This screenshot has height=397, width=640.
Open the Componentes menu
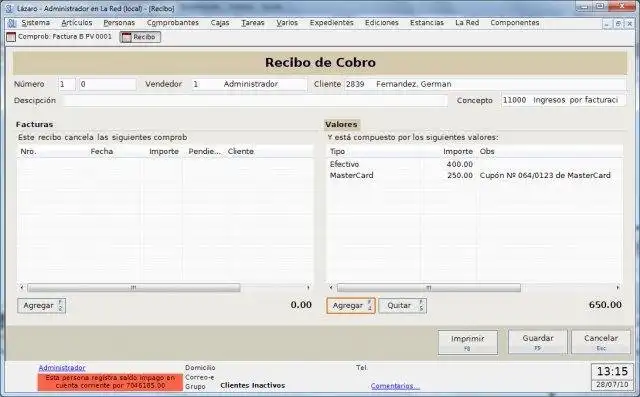coord(515,23)
